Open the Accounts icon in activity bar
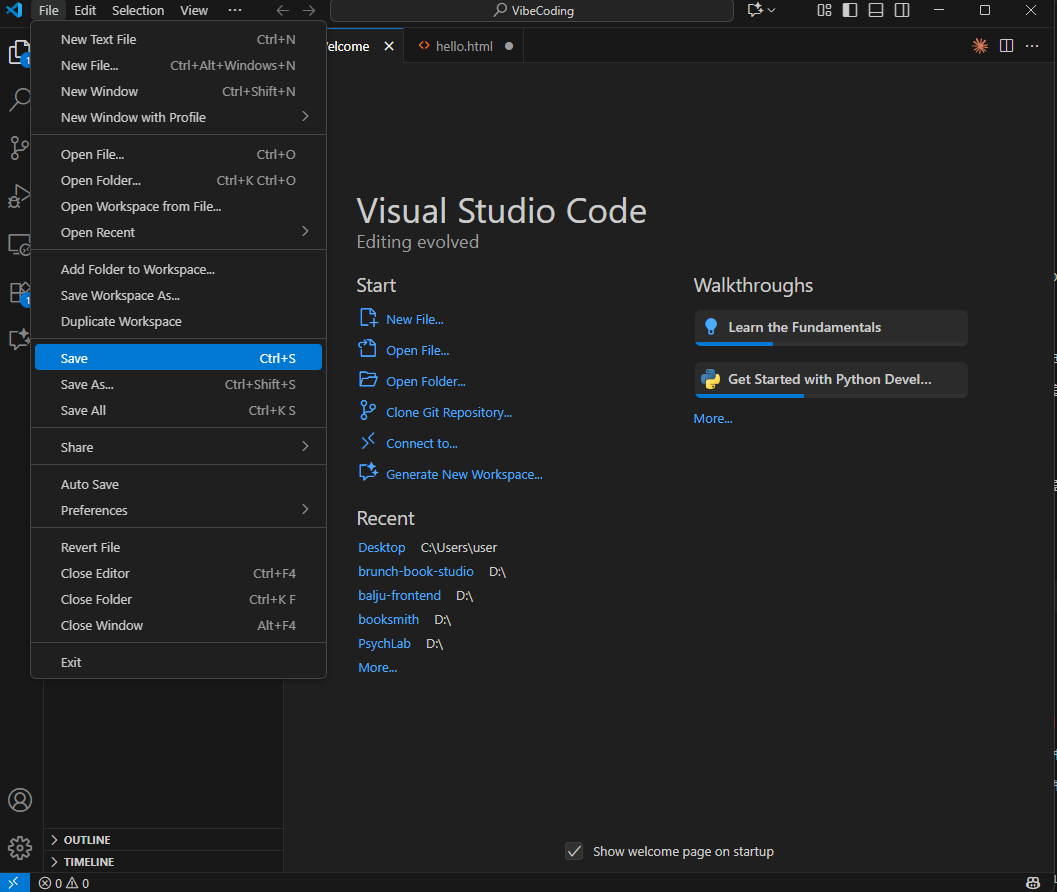The width and height of the screenshot is (1057, 892). (20, 801)
